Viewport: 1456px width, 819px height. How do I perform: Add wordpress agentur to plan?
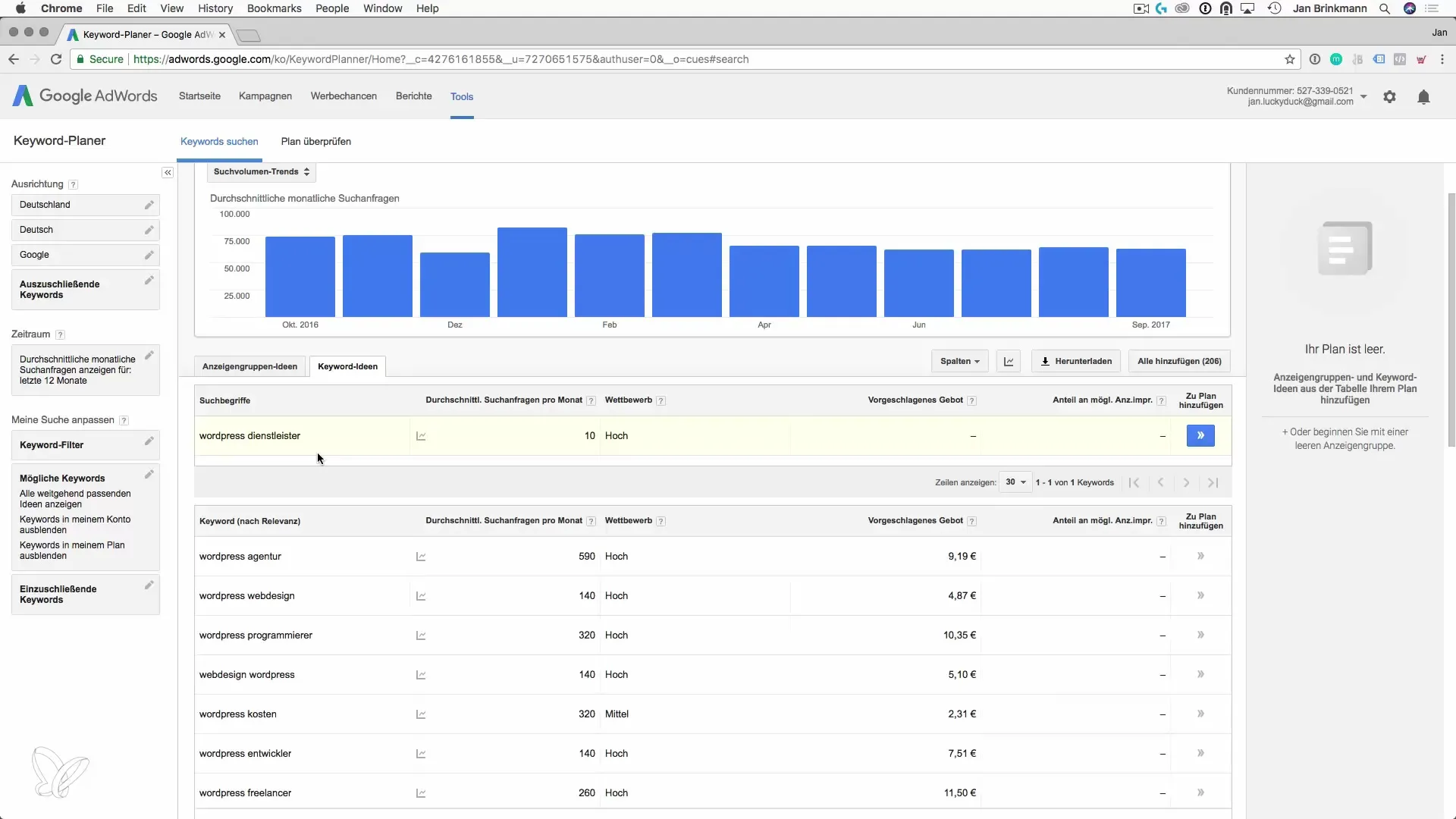1200,556
